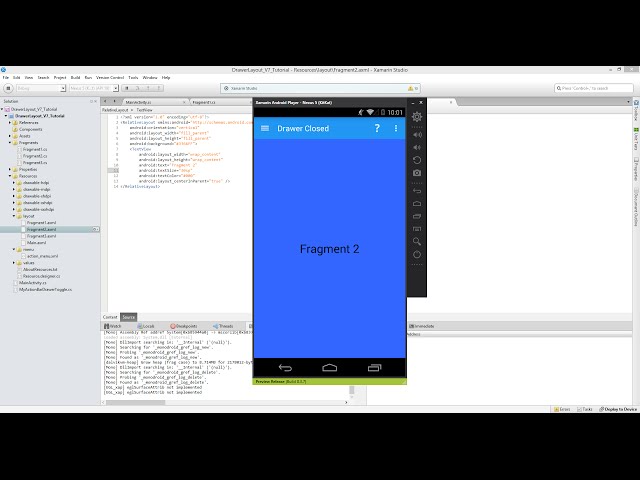Screen dimensions: 640x480
Task: Click Errors in the status bar
Action: (562, 409)
